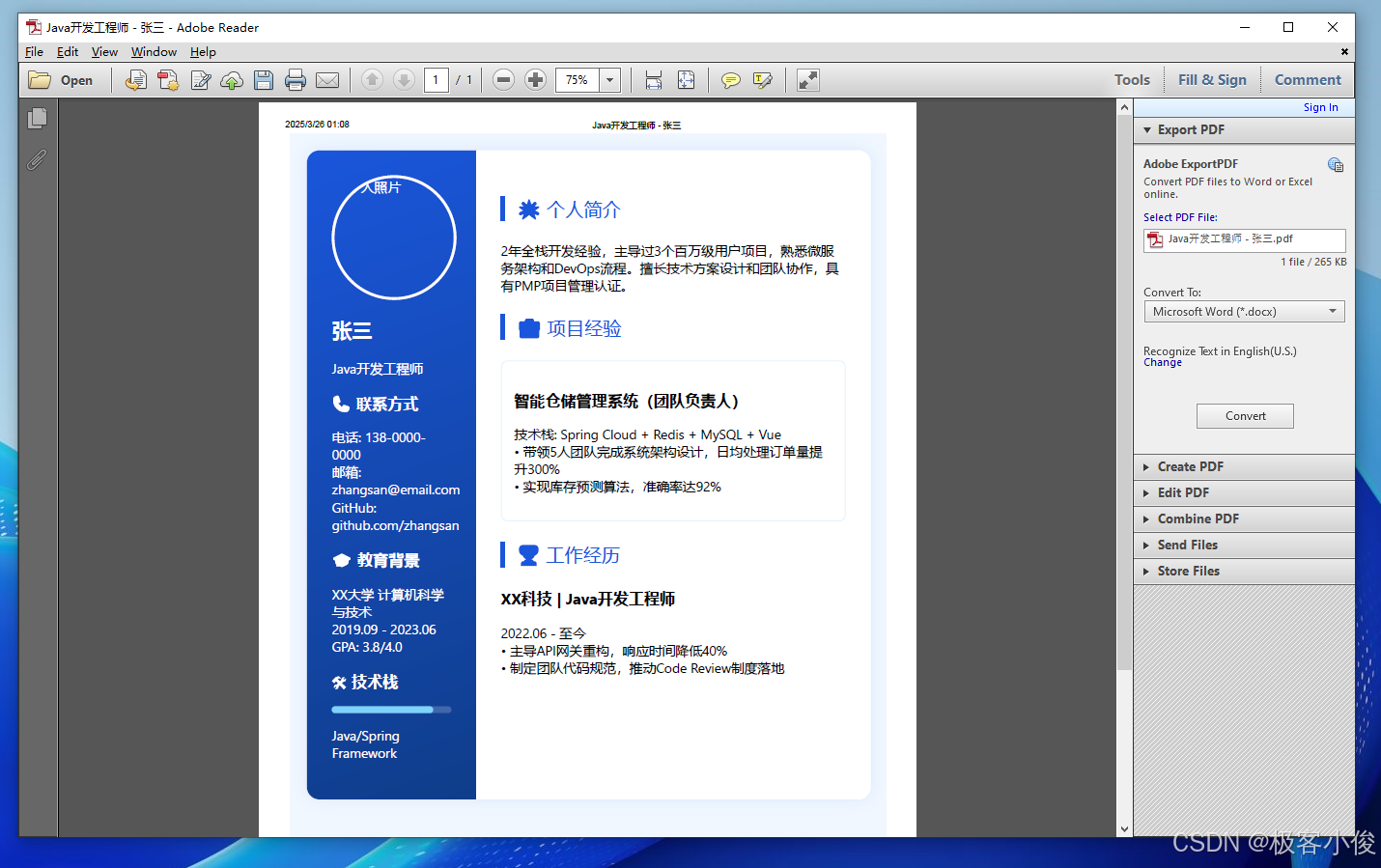Switch to the Fill & Sign pane
The width and height of the screenshot is (1381, 868).
[1212, 80]
